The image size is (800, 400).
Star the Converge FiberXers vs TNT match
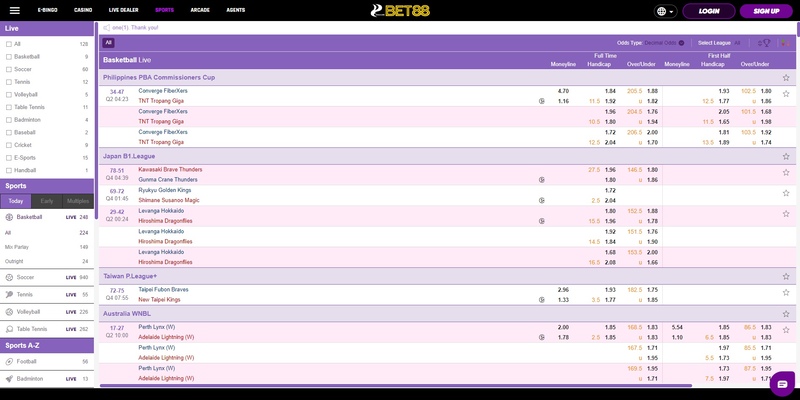tap(786, 94)
